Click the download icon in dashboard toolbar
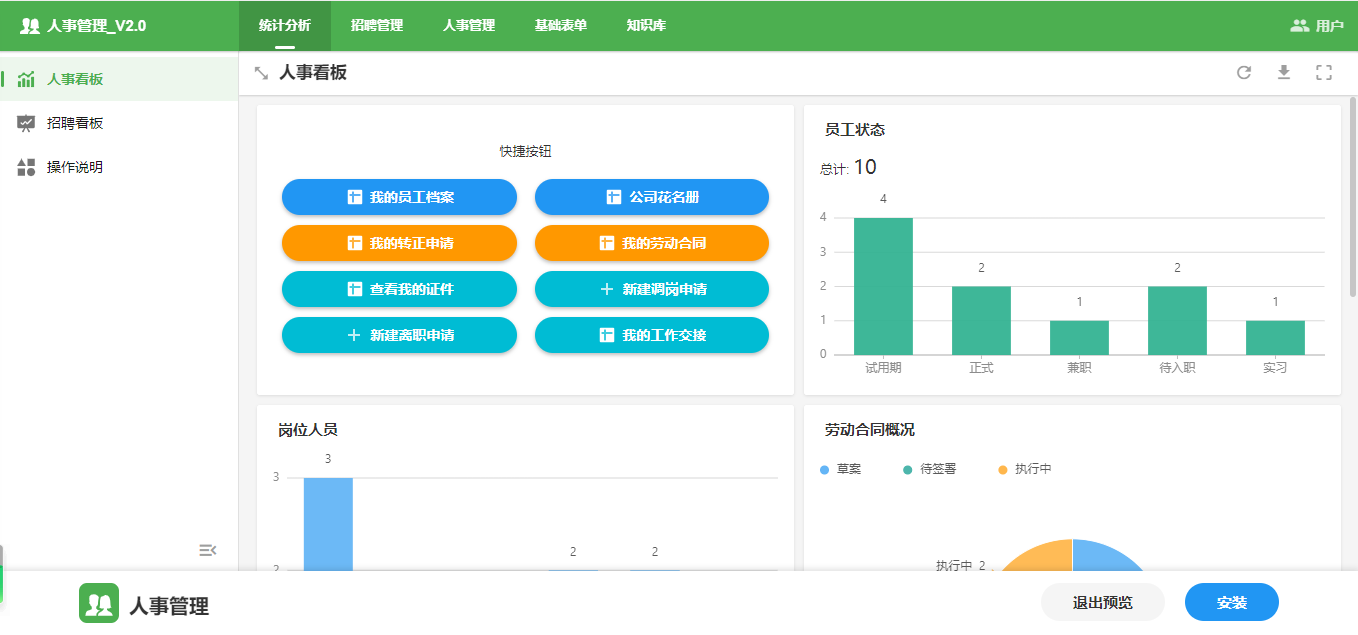Viewport: 1358px width, 635px height. click(1284, 72)
